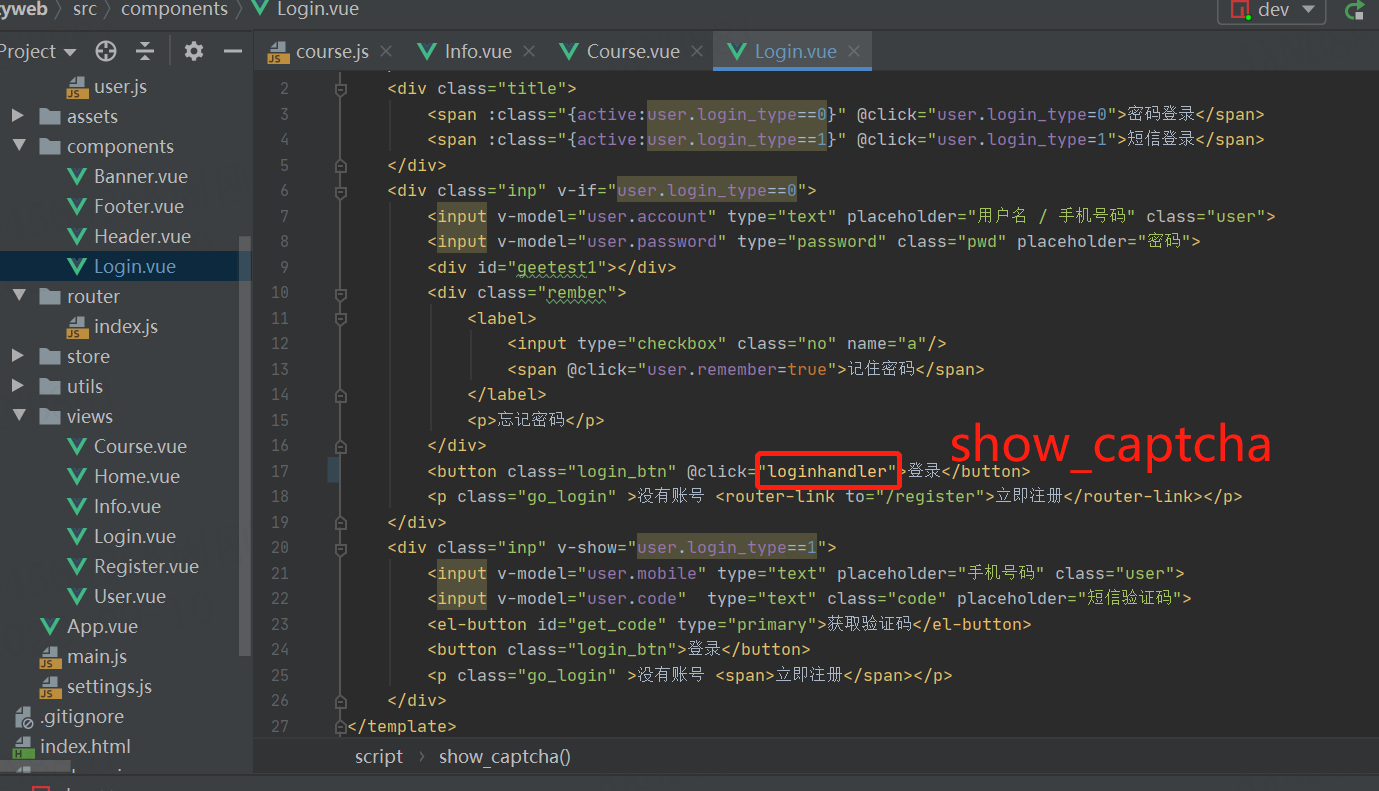This screenshot has height=791, width=1379.
Task: Expand the utils folder arrow
Action: [18, 387]
